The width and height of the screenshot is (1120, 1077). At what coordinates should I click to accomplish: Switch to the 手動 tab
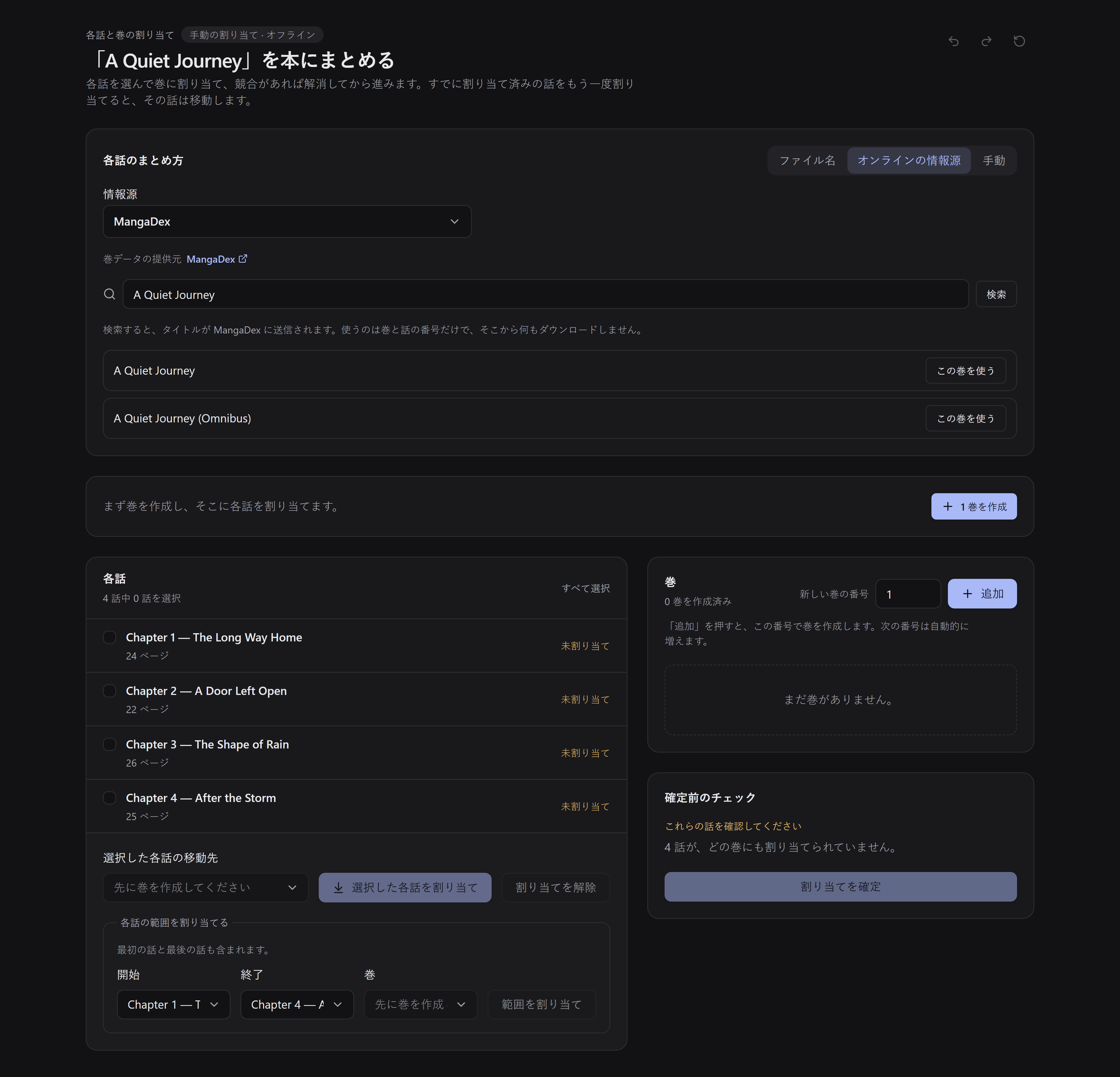(993, 161)
